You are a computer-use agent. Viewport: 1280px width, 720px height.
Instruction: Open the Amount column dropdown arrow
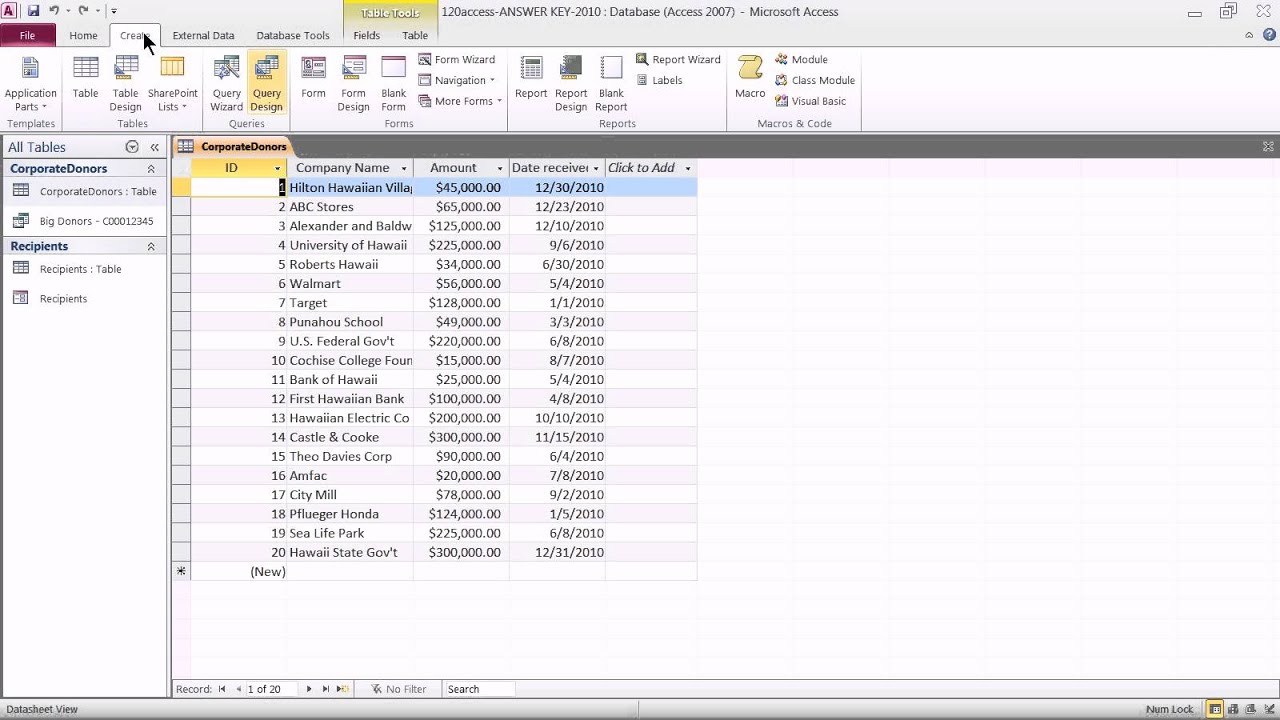click(x=500, y=168)
